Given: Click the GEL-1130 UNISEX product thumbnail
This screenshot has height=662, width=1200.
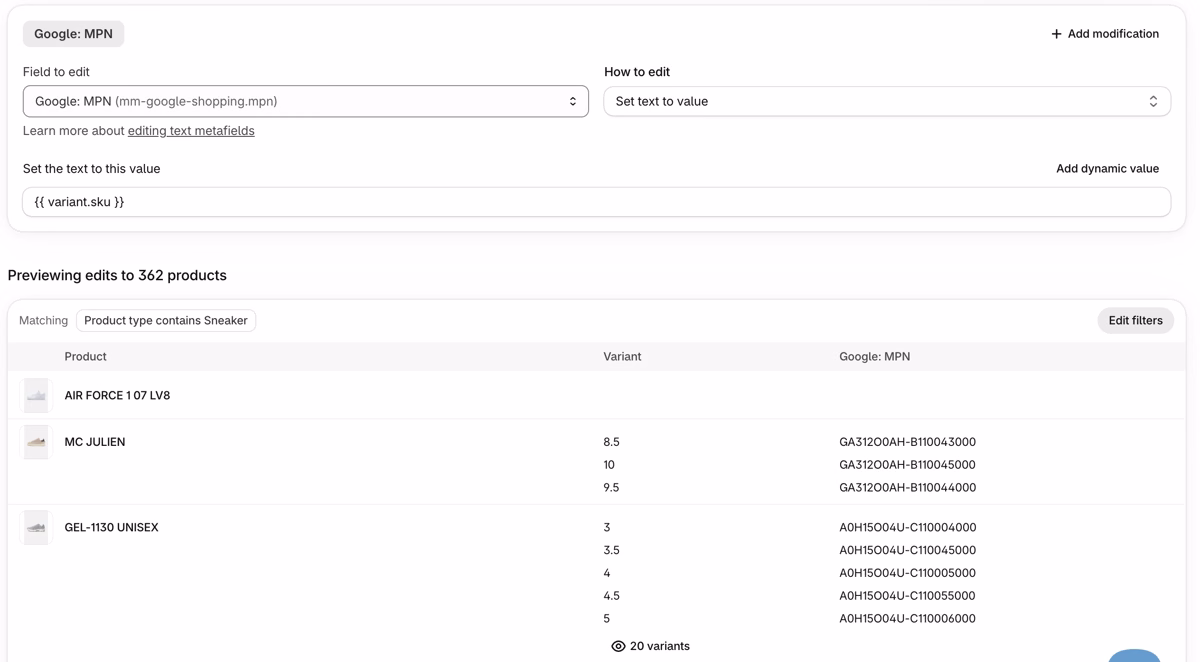Looking at the screenshot, I should pos(36,528).
